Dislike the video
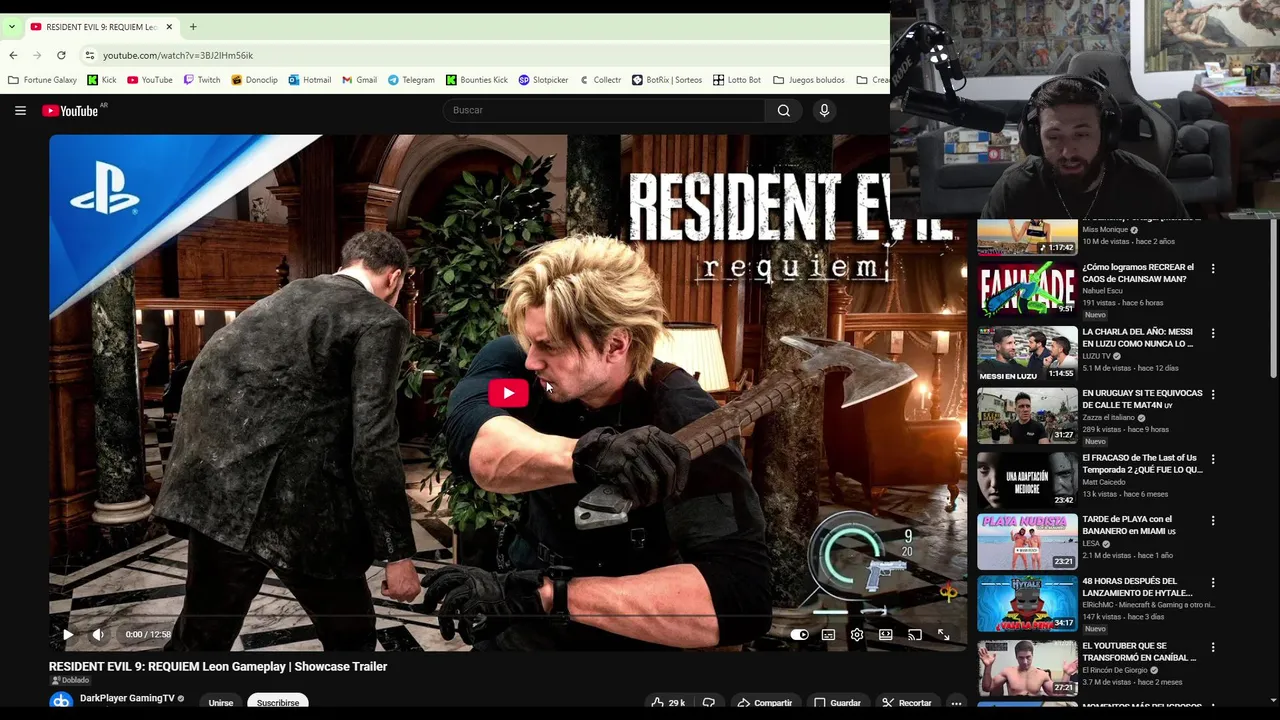Image resolution: width=1280 pixels, height=720 pixels. [x=709, y=703]
